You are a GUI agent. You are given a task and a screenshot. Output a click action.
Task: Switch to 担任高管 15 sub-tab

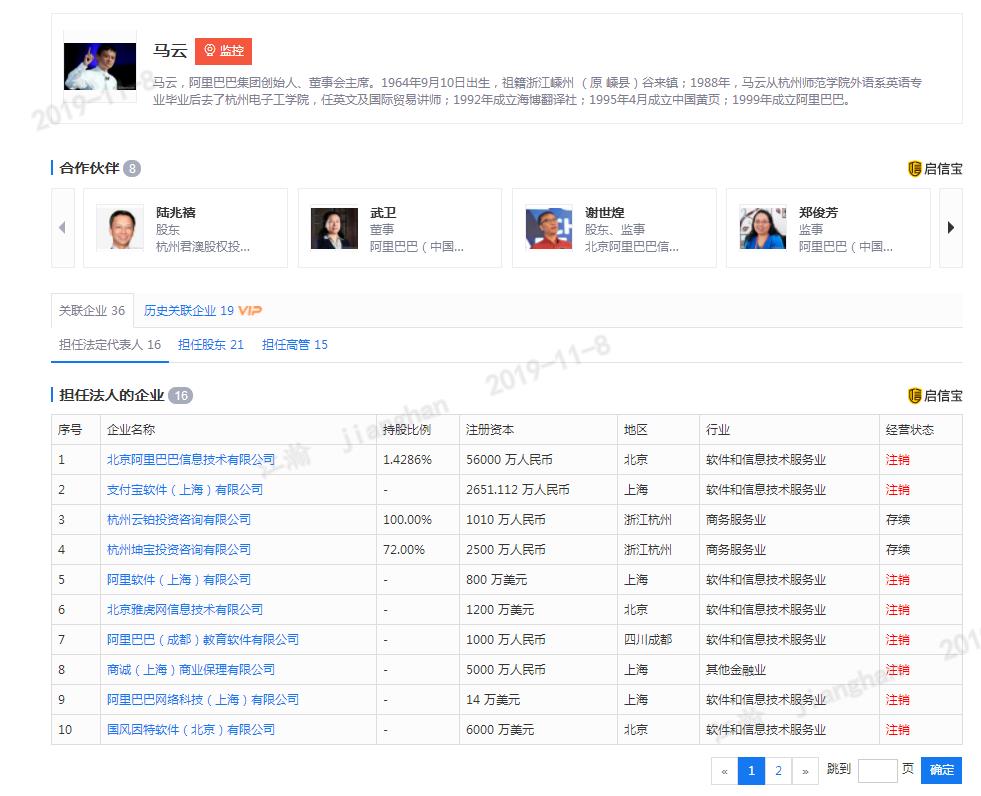pos(295,345)
